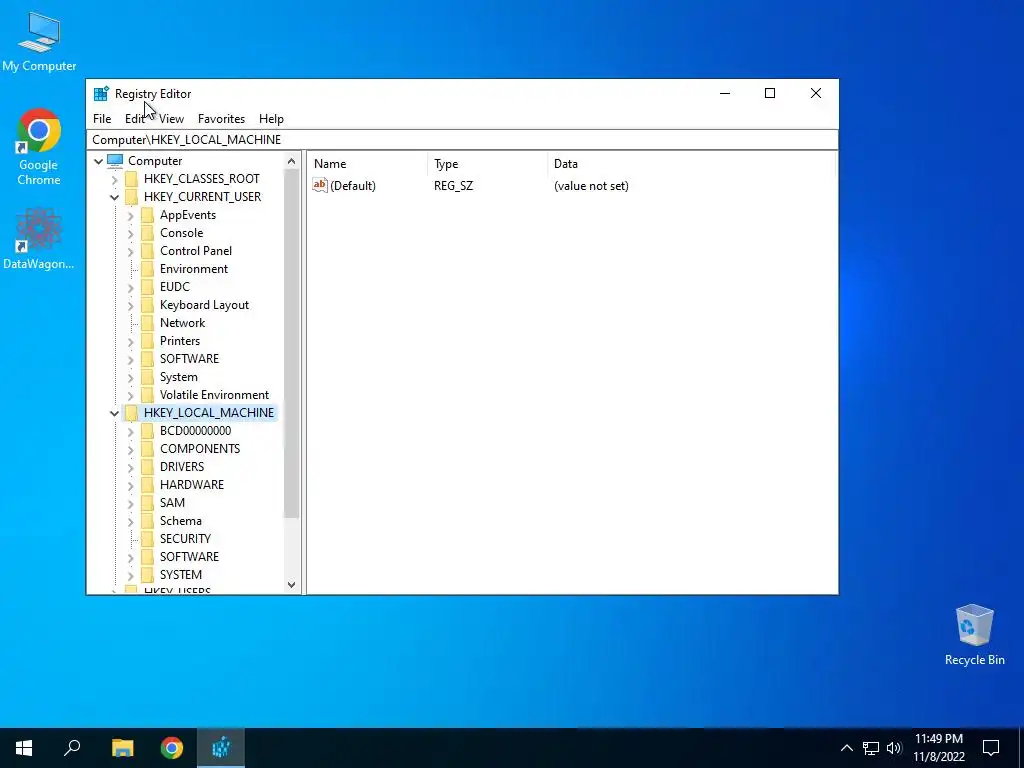Open the My Computer desktop icon
The height and width of the screenshot is (768, 1024).
coord(39,42)
